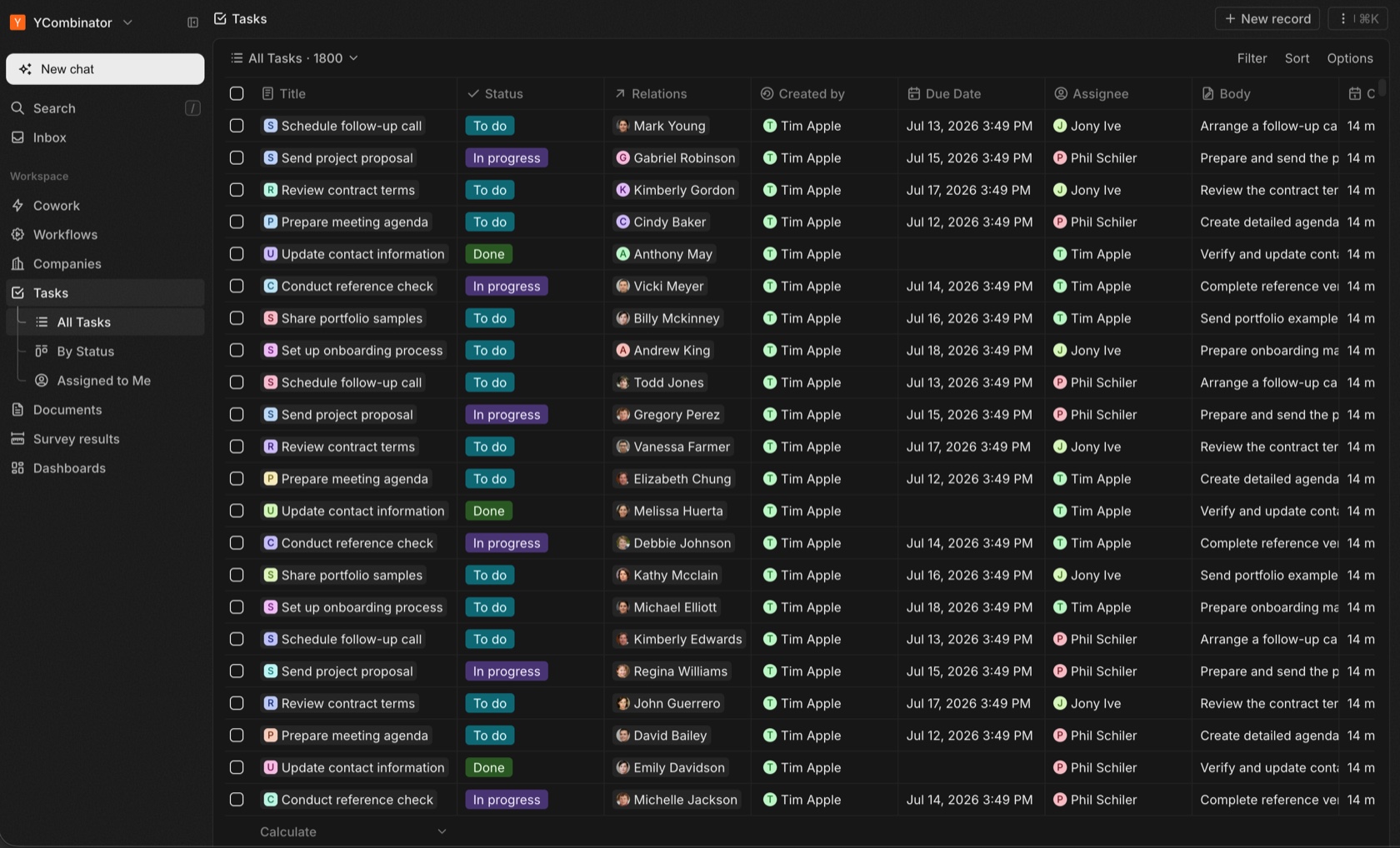Click Mark Young avatar in Relations
The height and width of the screenshot is (848, 1400).
click(622, 126)
